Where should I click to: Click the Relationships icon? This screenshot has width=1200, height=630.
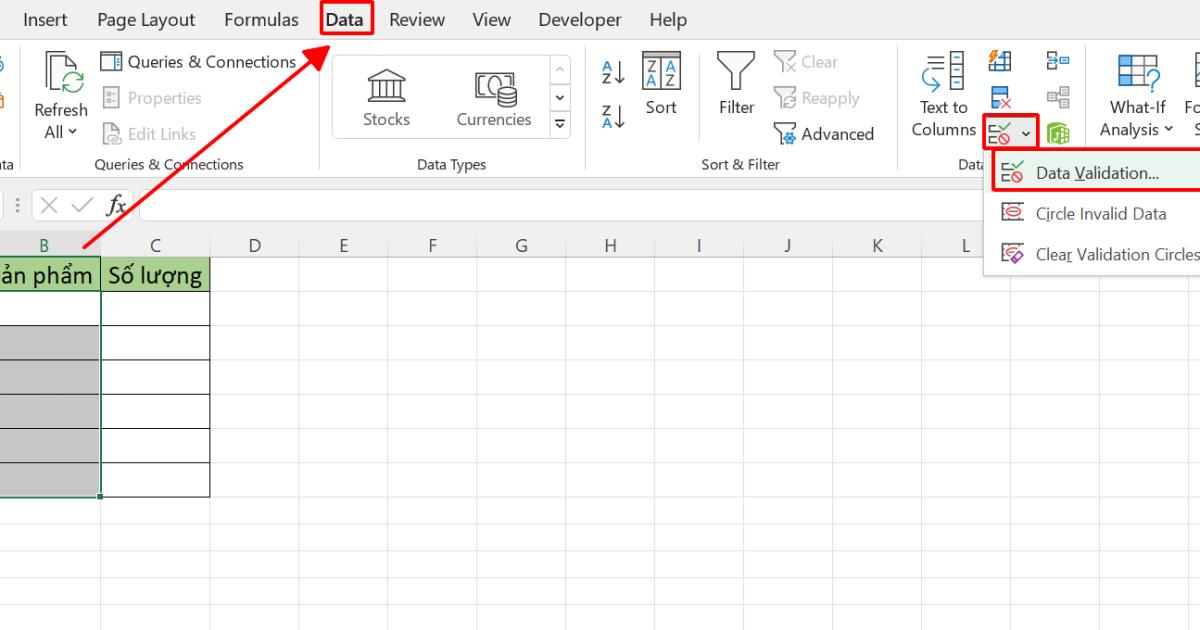[1058, 97]
